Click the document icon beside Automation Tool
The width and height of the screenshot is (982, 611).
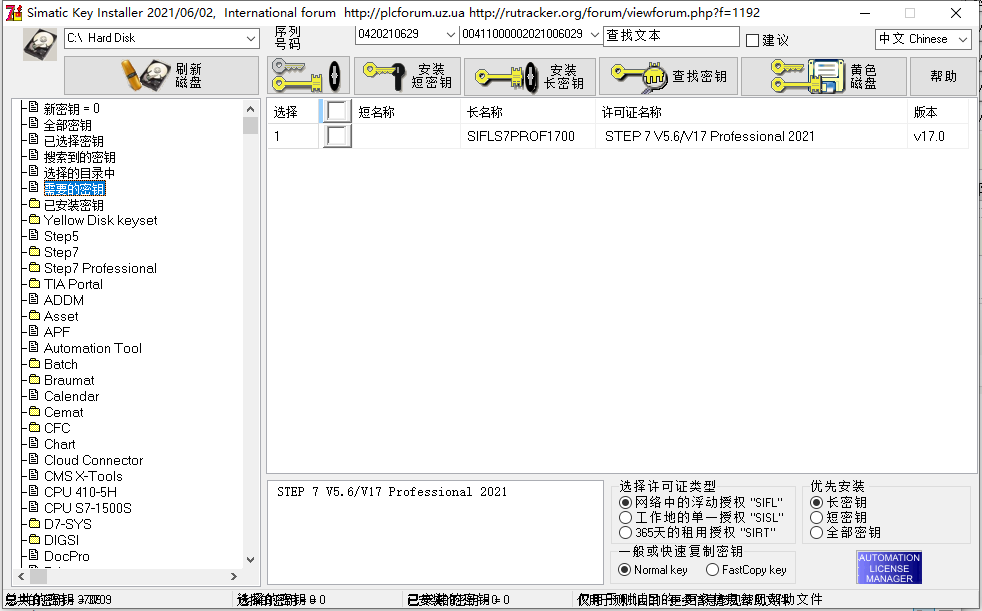(34, 347)
